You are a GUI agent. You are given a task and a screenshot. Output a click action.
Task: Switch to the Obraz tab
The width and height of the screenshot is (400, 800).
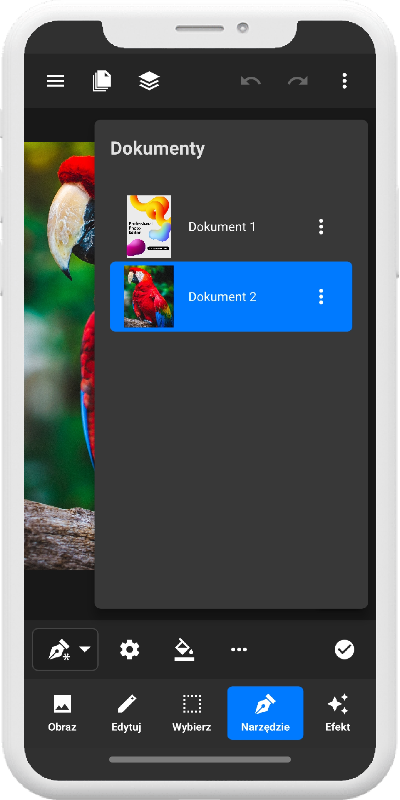pos(62,713)
